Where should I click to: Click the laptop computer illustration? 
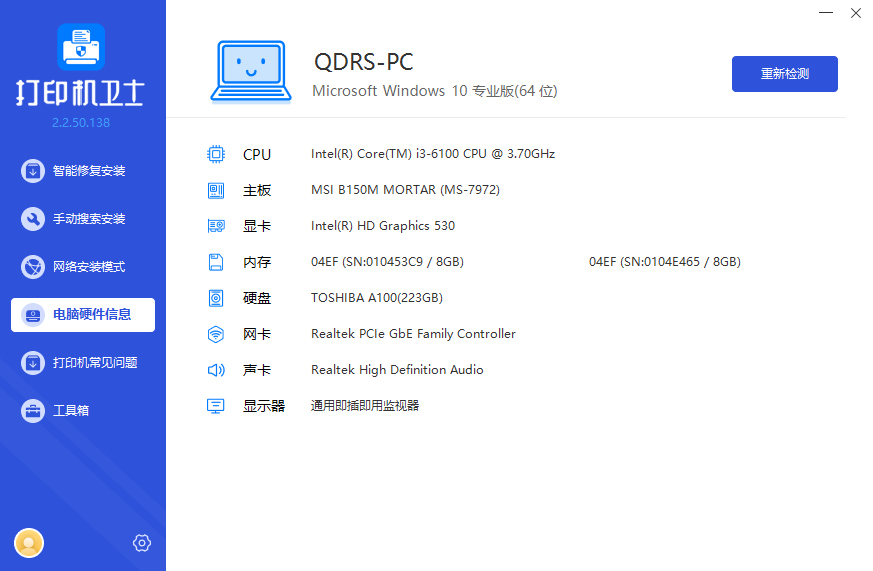pos(251,72)
